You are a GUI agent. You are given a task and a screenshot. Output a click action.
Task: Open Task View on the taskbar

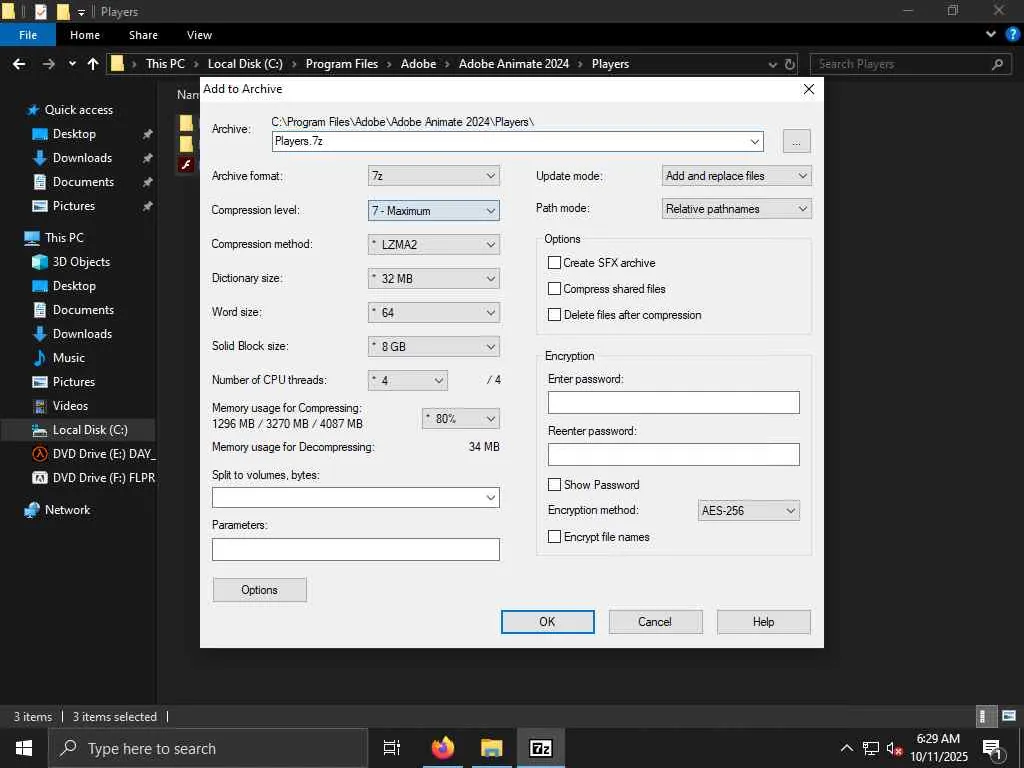[392, 748]
